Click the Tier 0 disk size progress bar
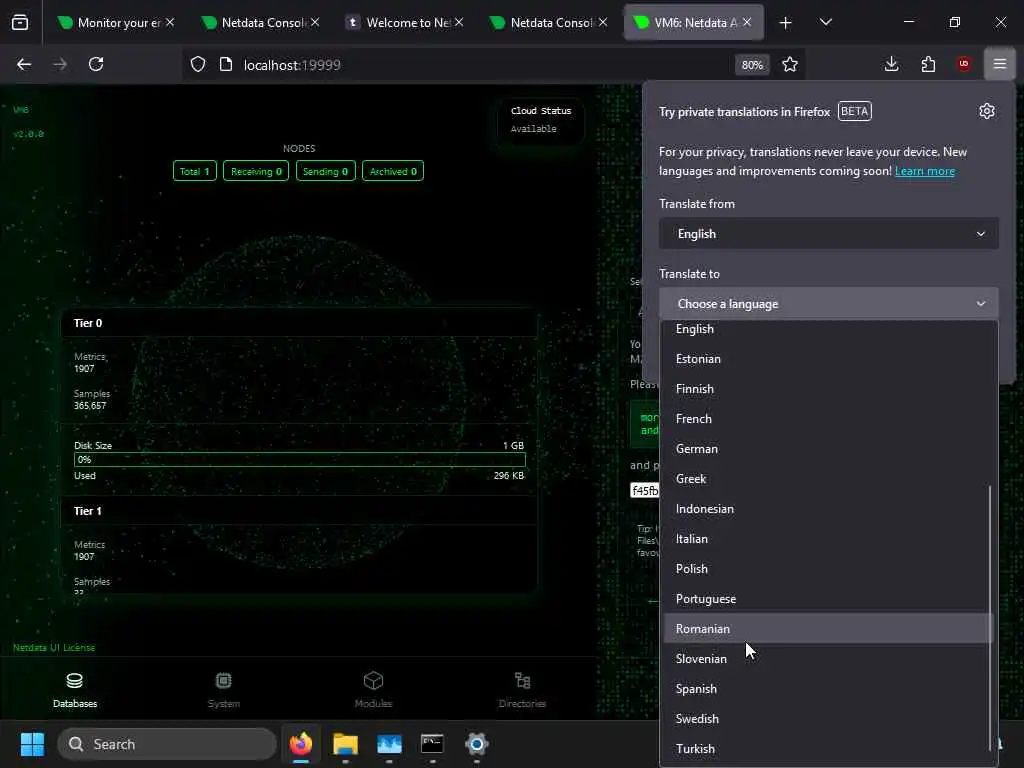This screenshot has height=768, width=1024. pyautogui.click(x=300, y=460)
